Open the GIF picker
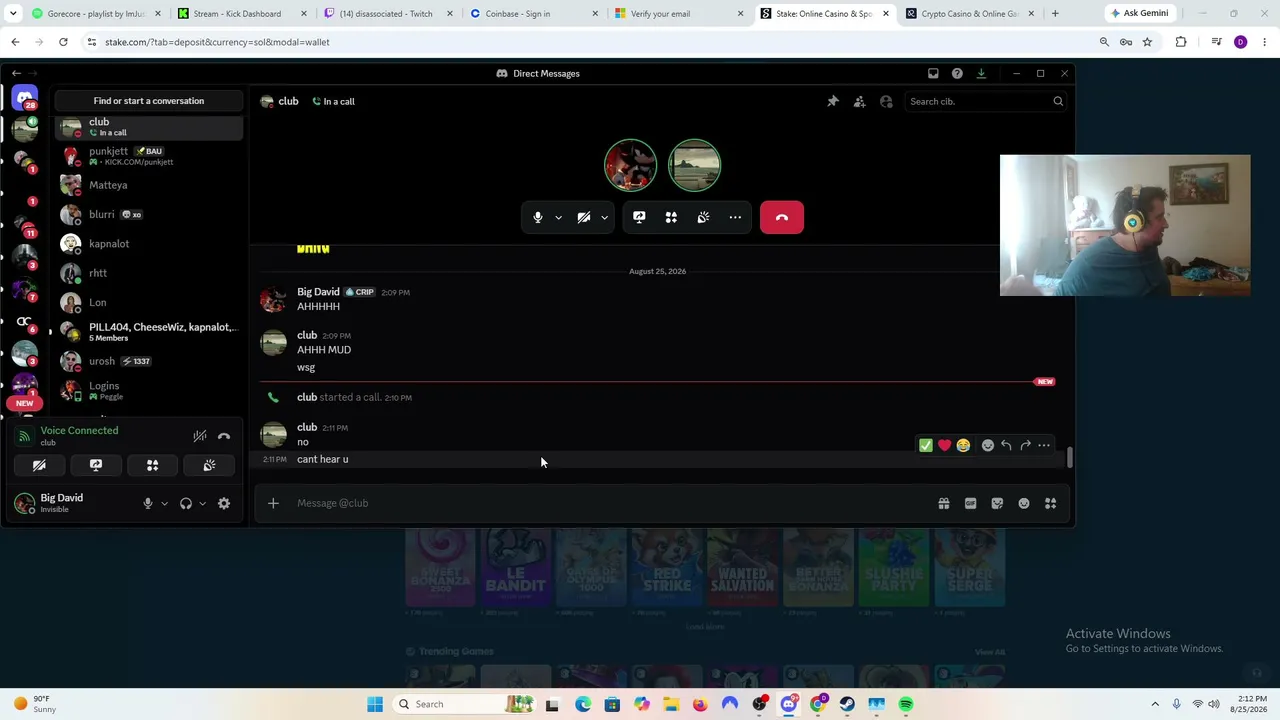This screenshot has height=720, width=1280. (x=970, y=503)
